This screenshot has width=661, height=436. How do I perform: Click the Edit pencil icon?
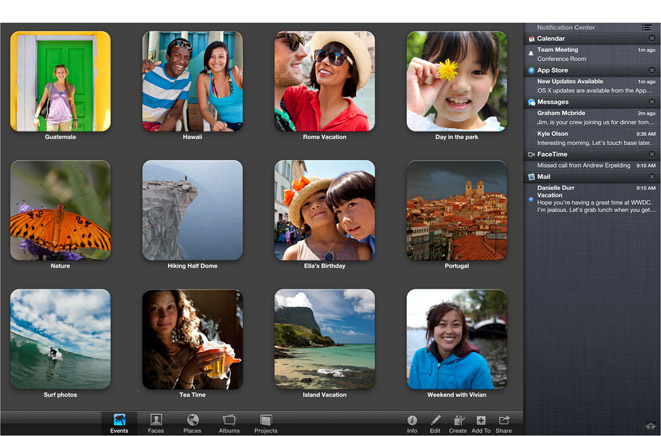435,422
